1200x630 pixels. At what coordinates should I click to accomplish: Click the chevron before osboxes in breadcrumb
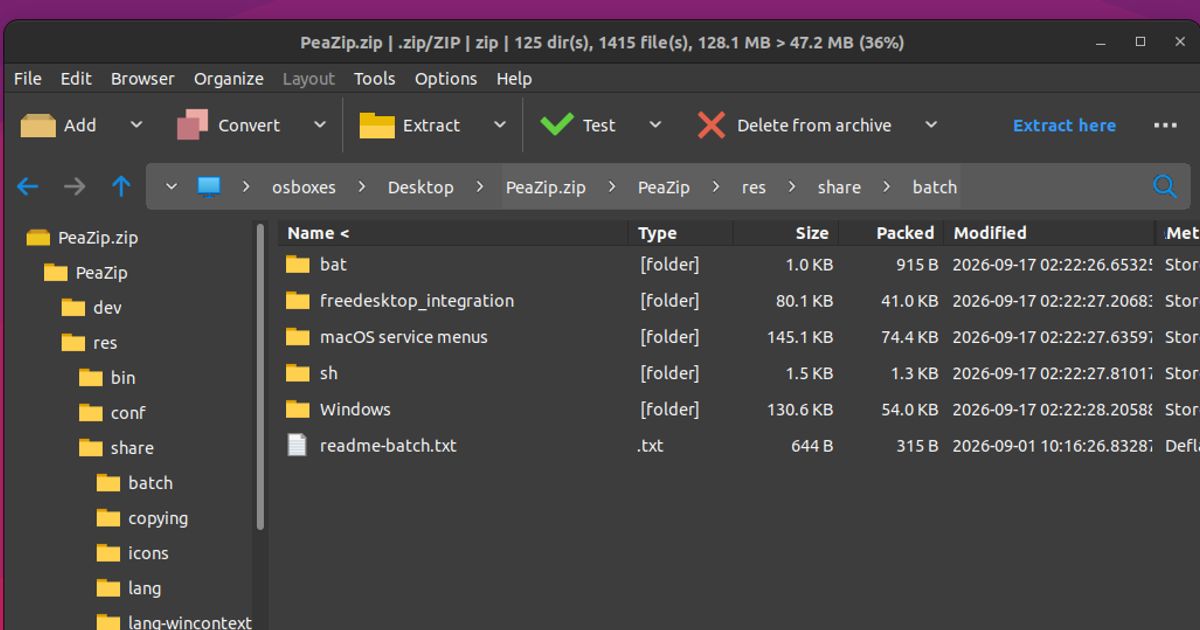coord(246,187)
